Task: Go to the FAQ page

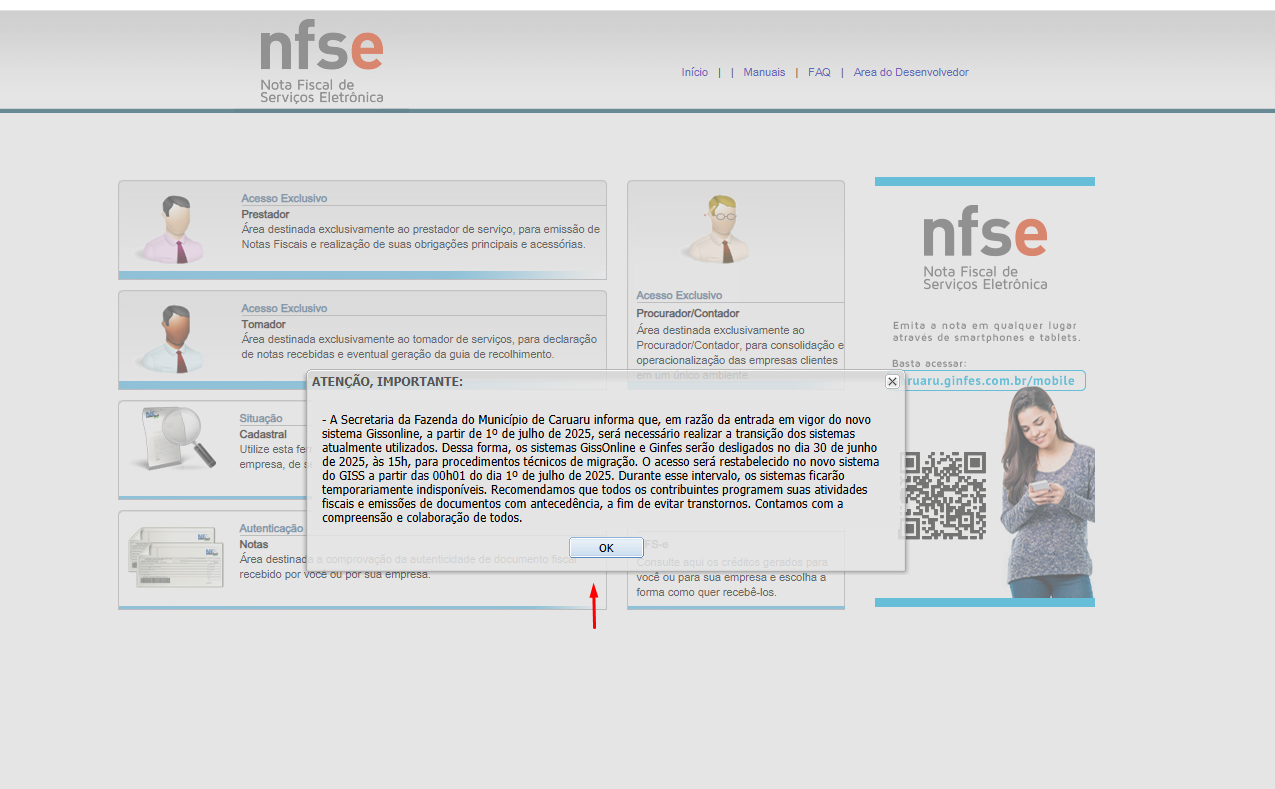Action: [819, 72]
